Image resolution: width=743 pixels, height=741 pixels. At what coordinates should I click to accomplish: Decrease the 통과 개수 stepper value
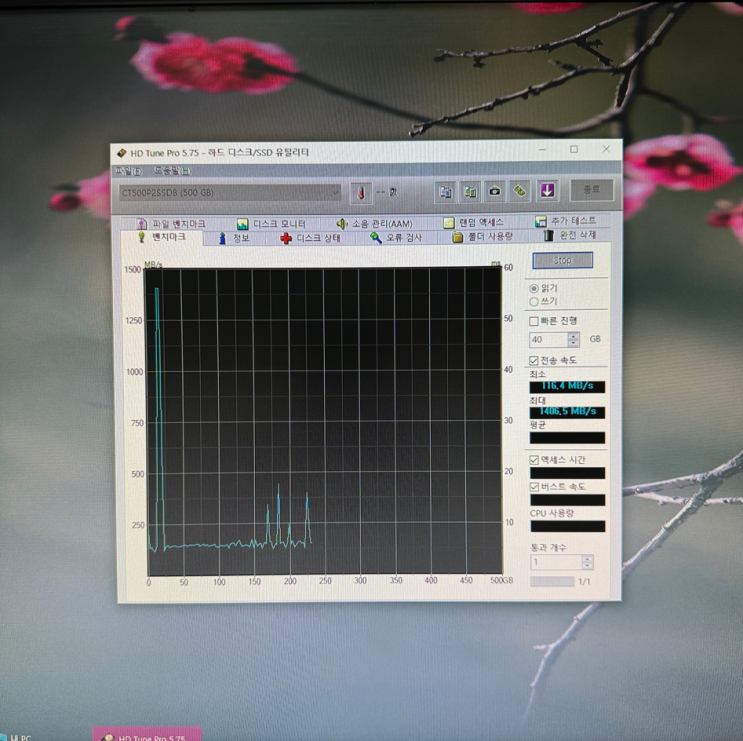[587, 565]
